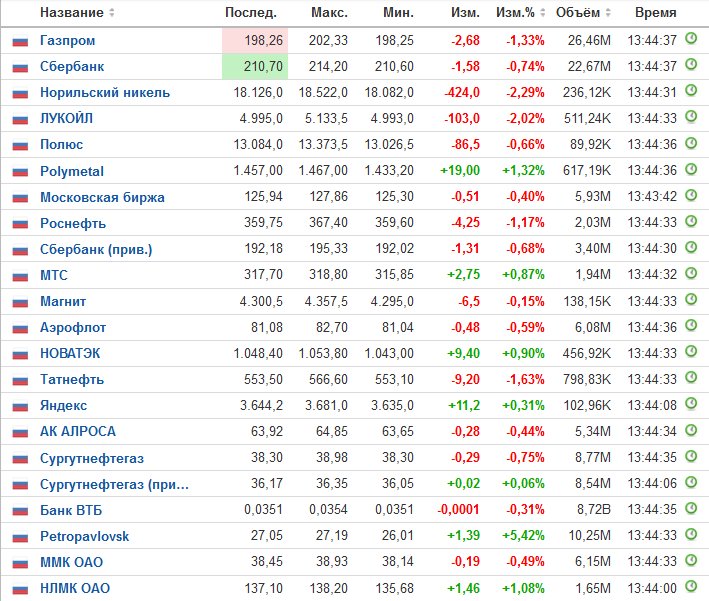Click the Макс. column header

(x=329, y=13)
